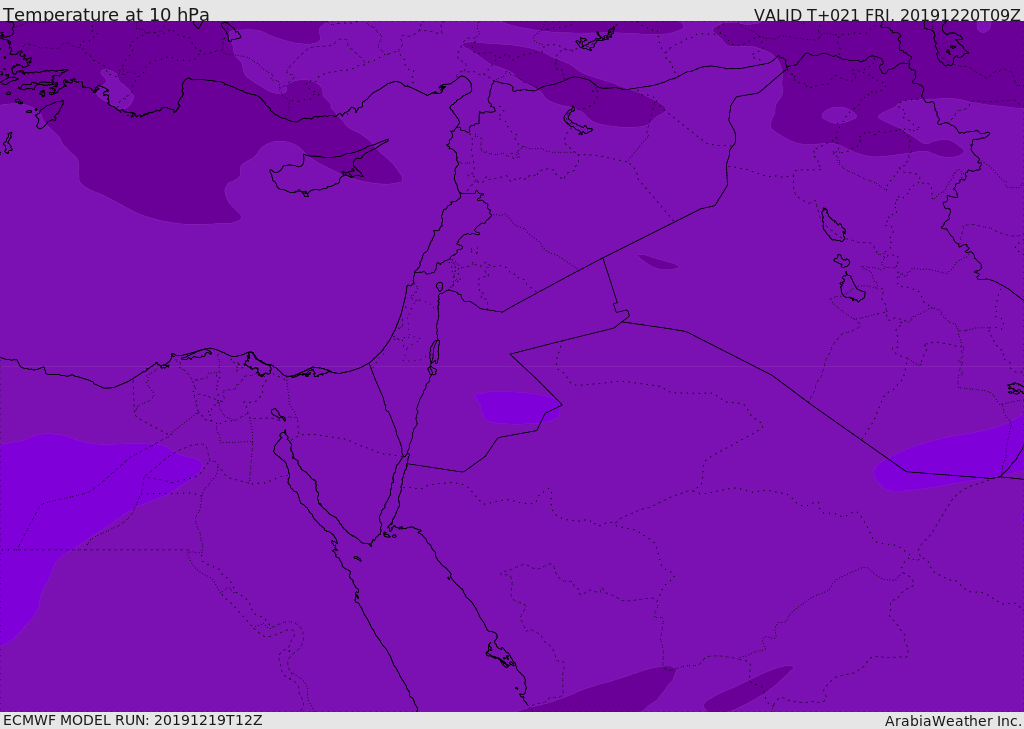Screen dimensions: 1024x729
Task: Click the "Temperature at 10 hPa" title text
Action: point(106,14)
